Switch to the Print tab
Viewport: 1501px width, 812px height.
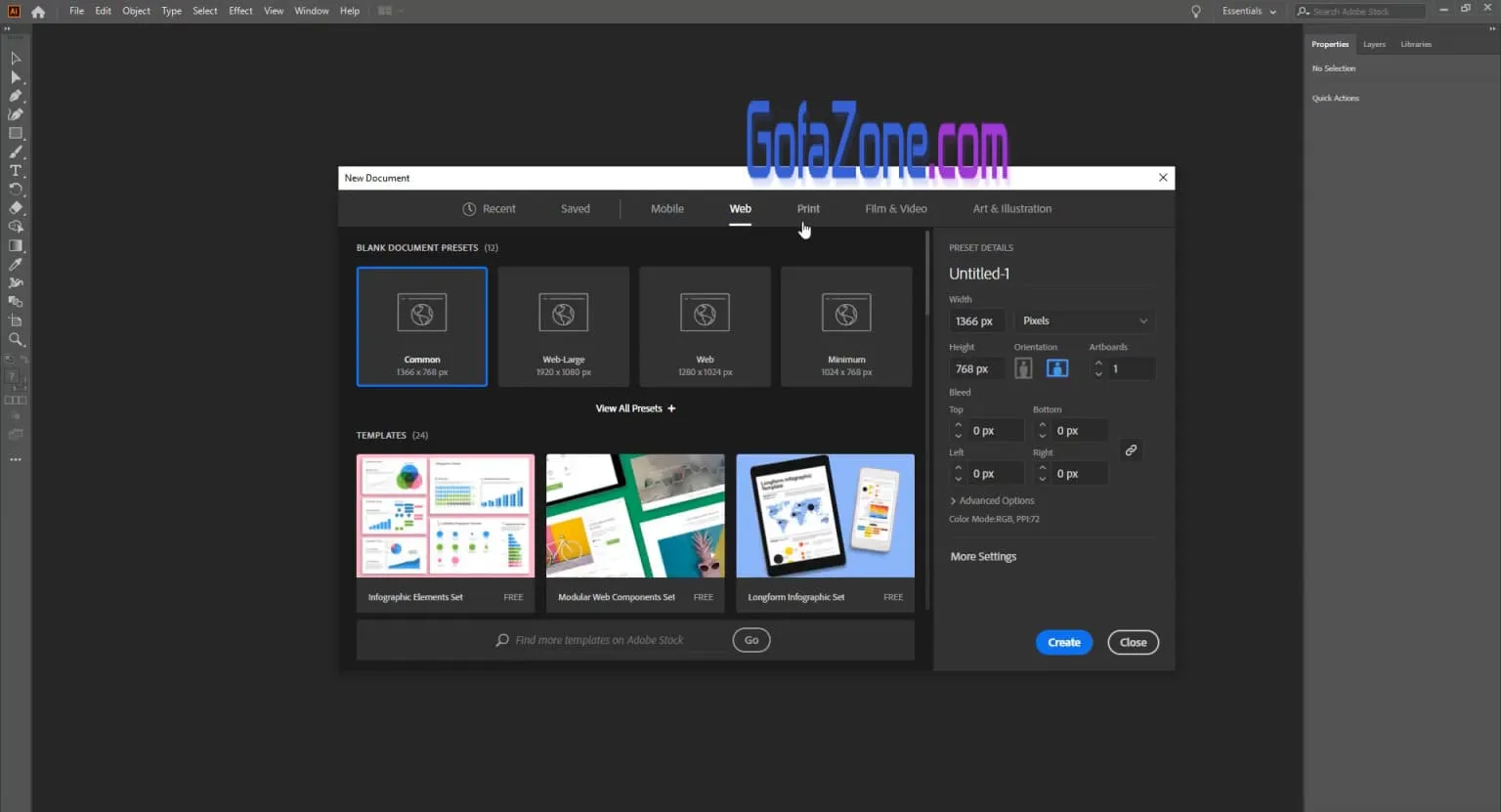click(808, 209)
